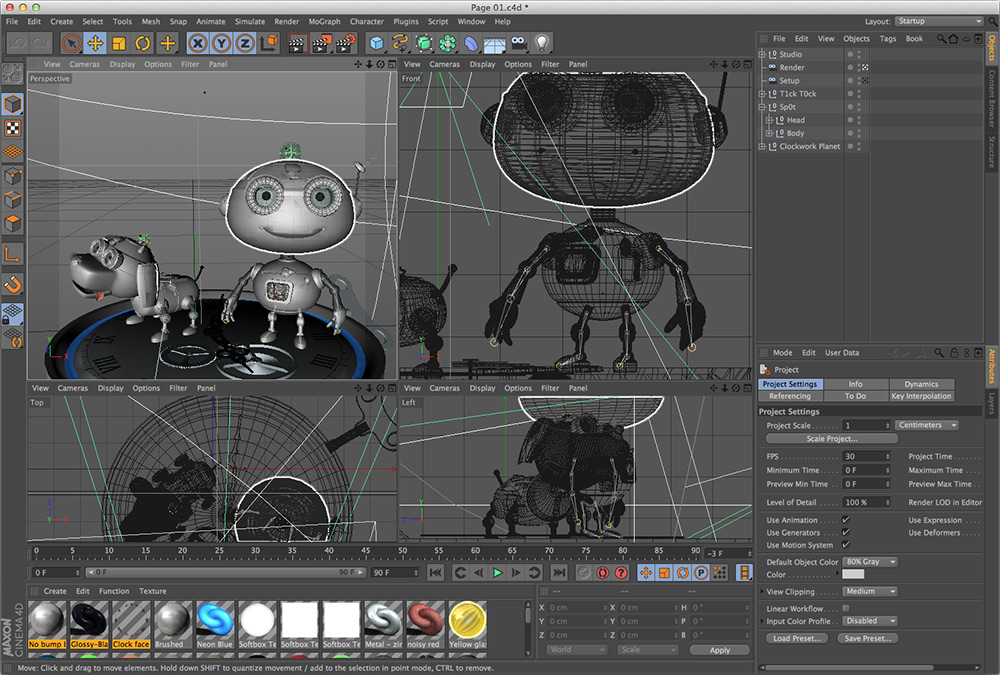This screenshot has width=1000, height=675.
Task: Click the Redo arrow icon
Action: click(41, 43)
